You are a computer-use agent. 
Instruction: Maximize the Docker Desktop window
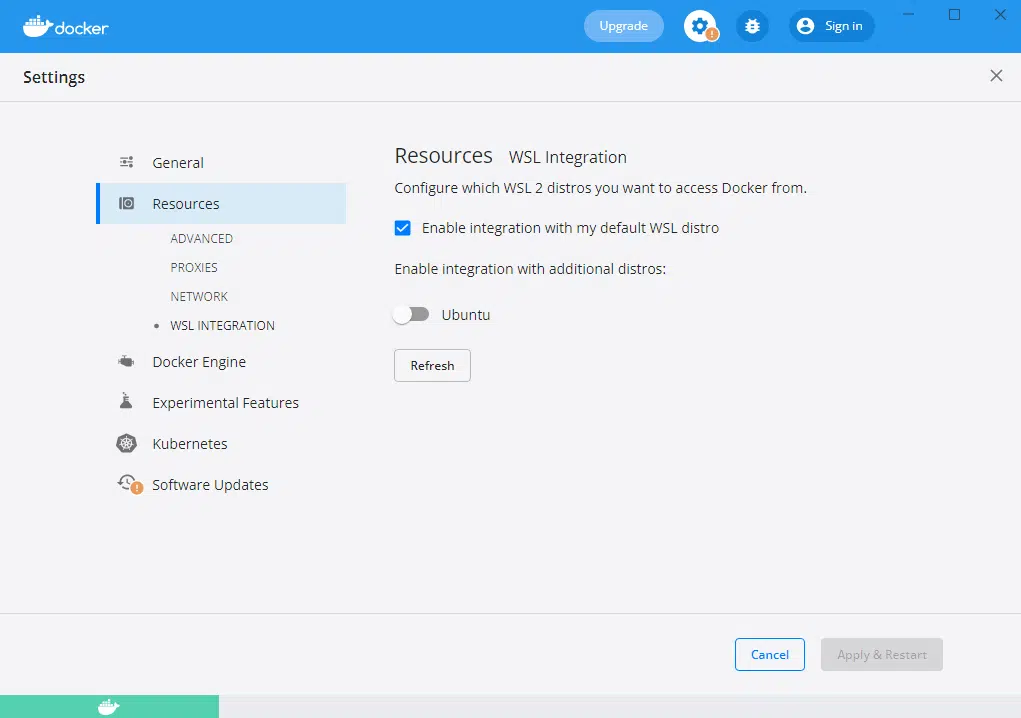(x=955, y=14)
